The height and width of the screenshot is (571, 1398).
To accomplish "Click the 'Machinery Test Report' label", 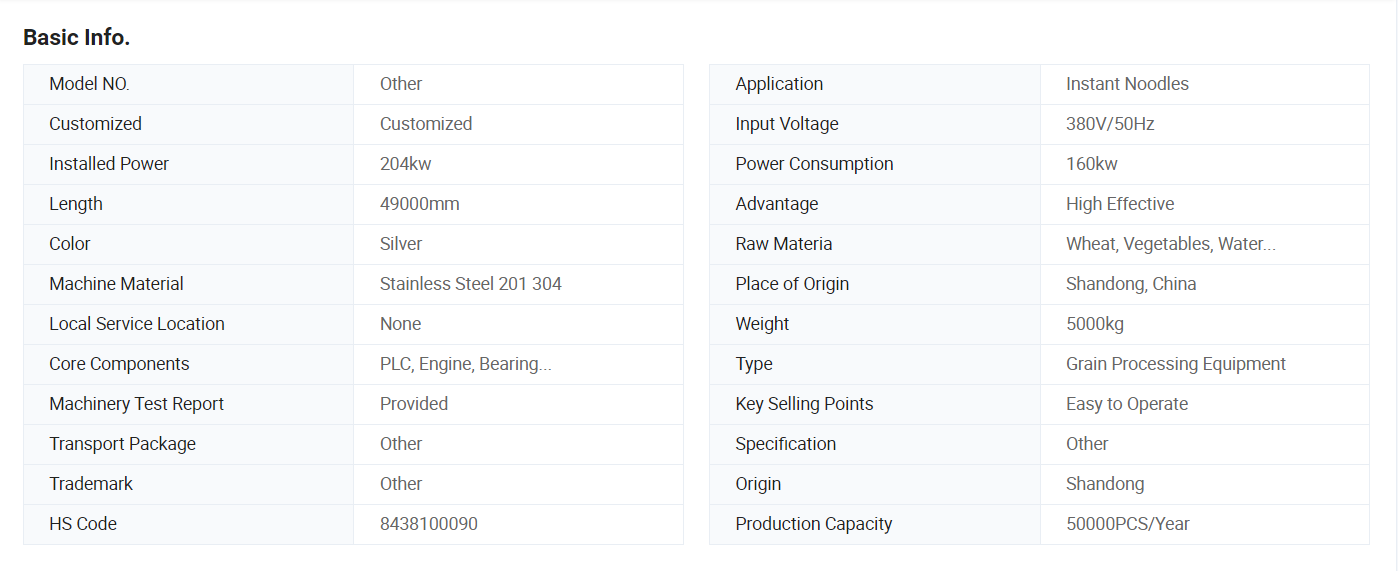I will point(136,404).
